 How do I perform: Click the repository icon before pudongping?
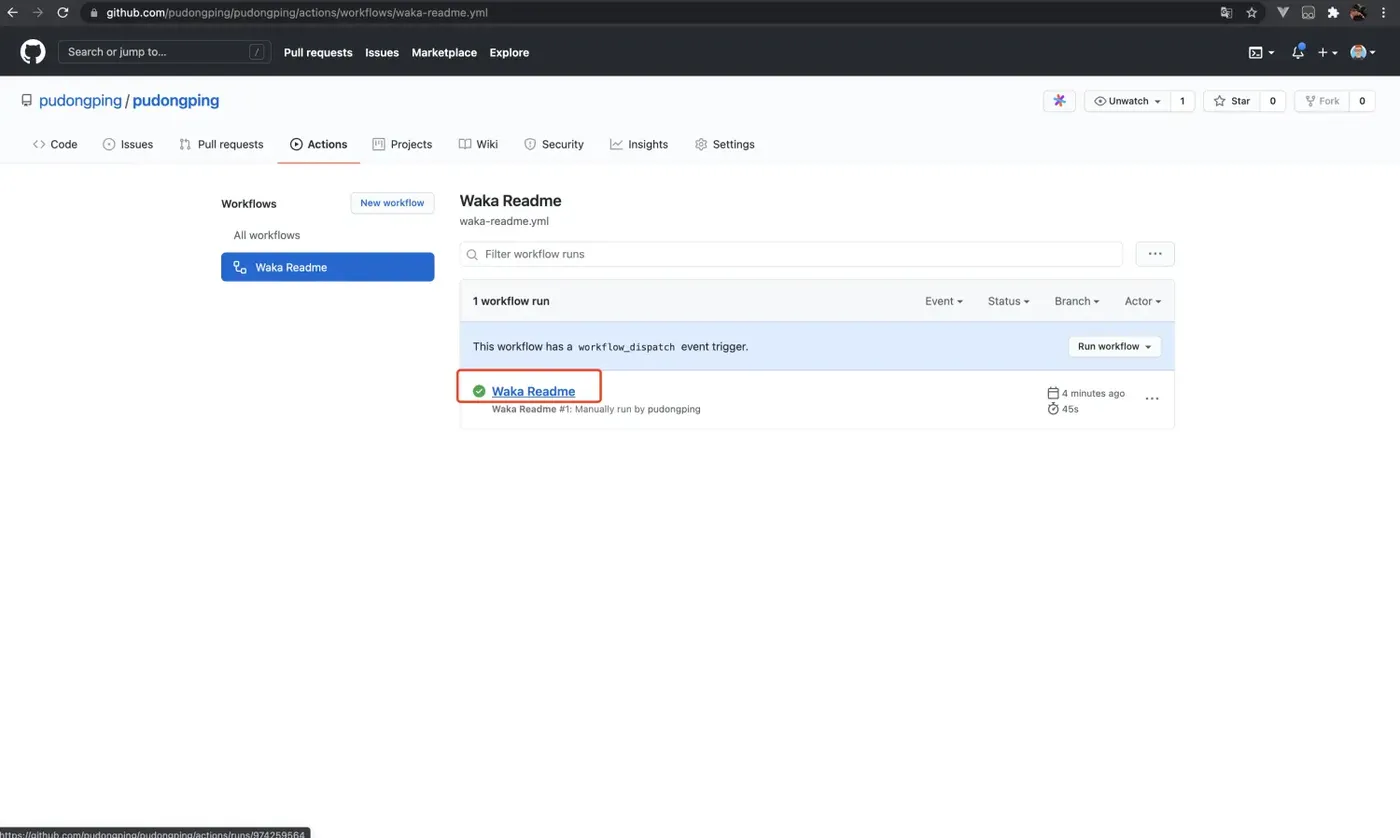point(27,101)
